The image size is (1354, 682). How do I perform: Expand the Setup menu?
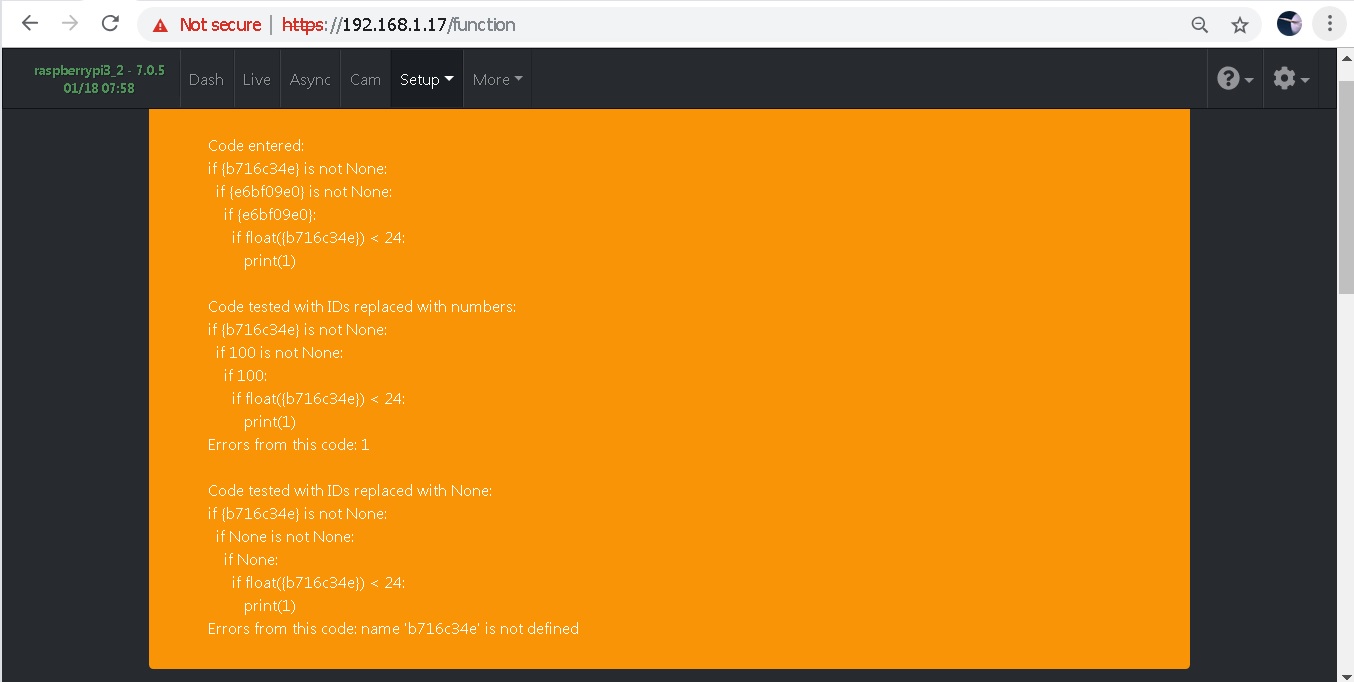point(426,80)
